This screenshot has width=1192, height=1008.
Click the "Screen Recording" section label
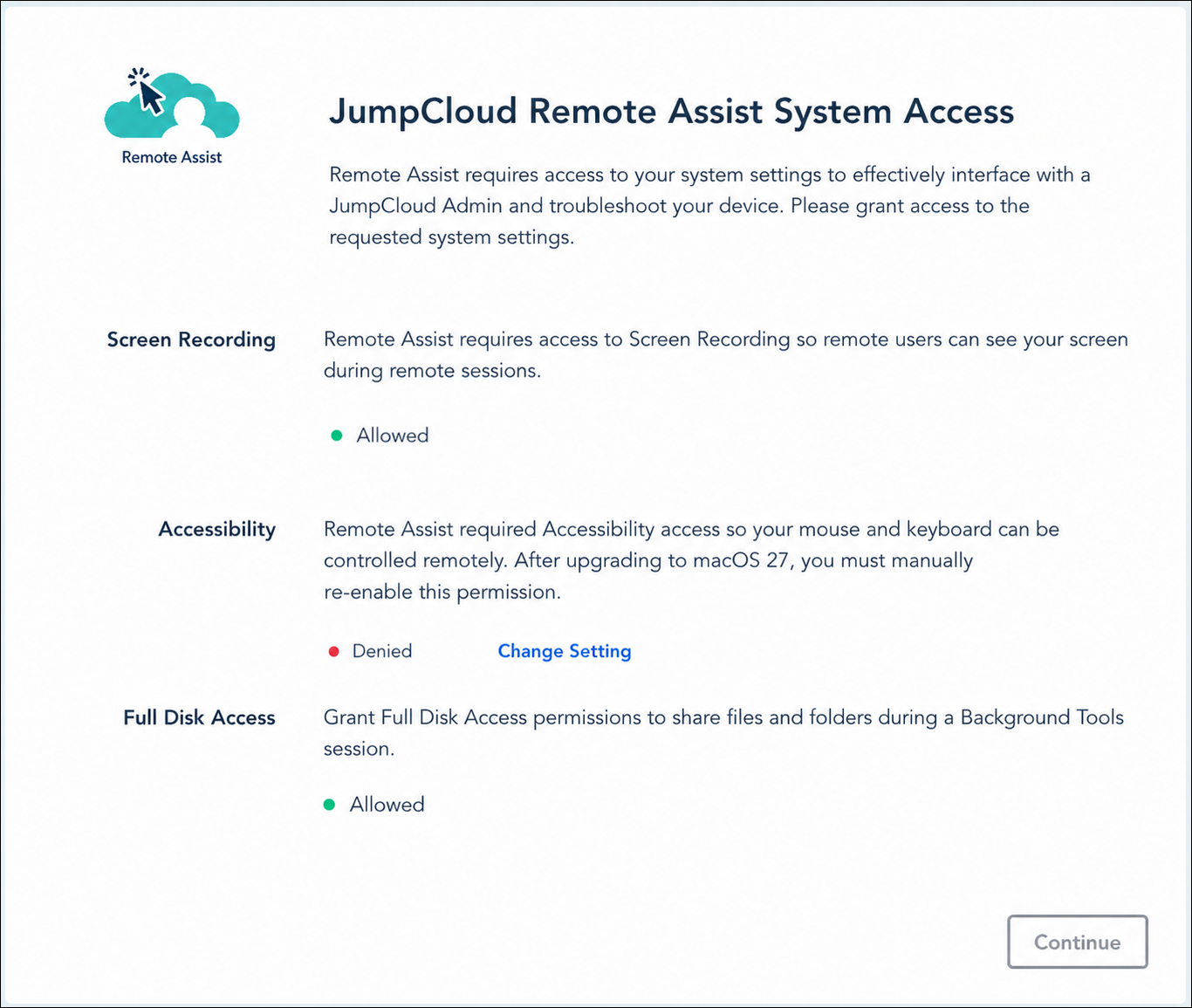click(x=191, y=339)
